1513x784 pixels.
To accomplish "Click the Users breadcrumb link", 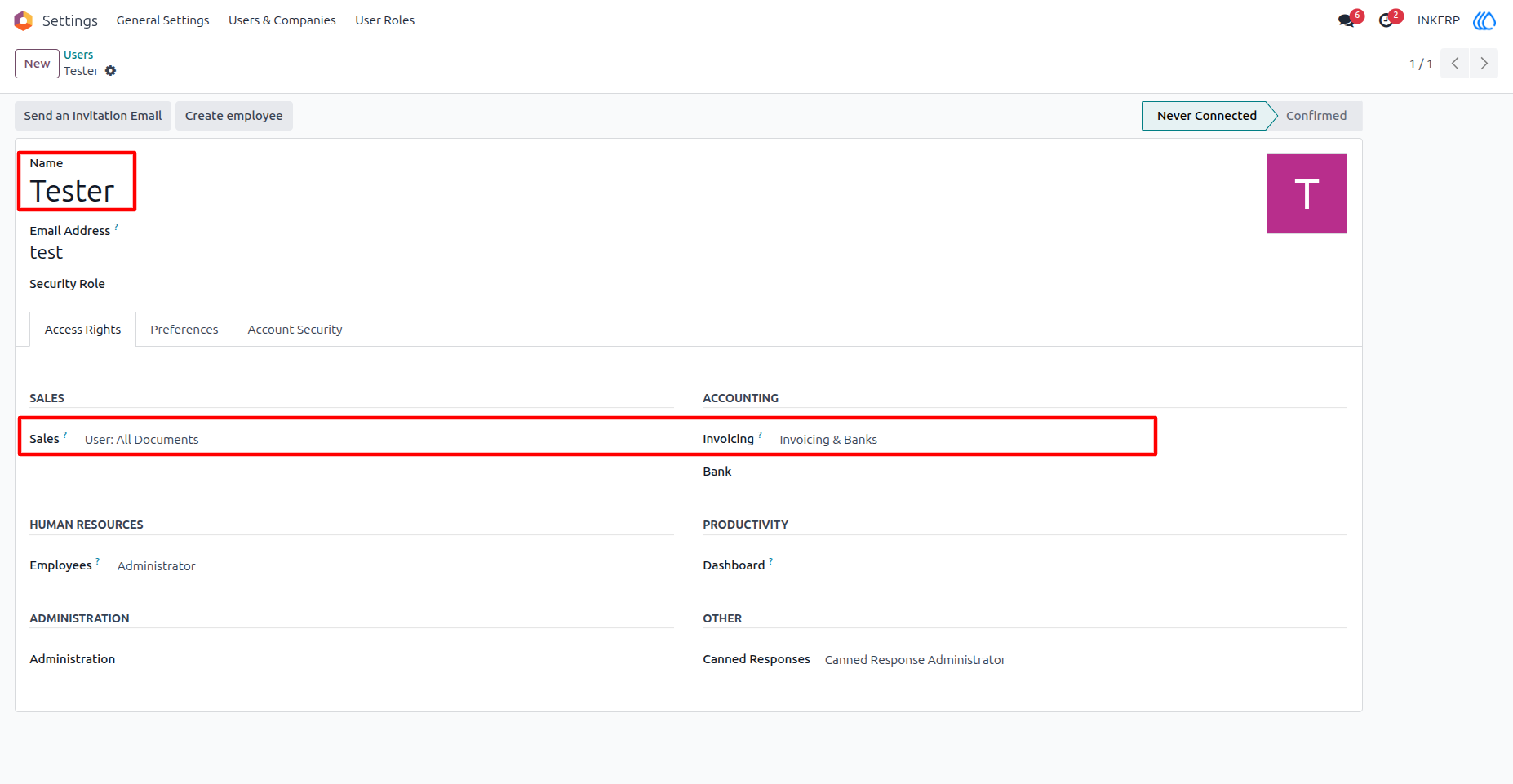I will point(78,55).
